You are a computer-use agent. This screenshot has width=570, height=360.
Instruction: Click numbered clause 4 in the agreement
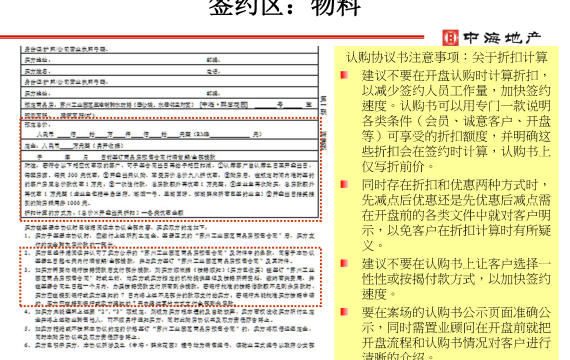pos(169,316)
